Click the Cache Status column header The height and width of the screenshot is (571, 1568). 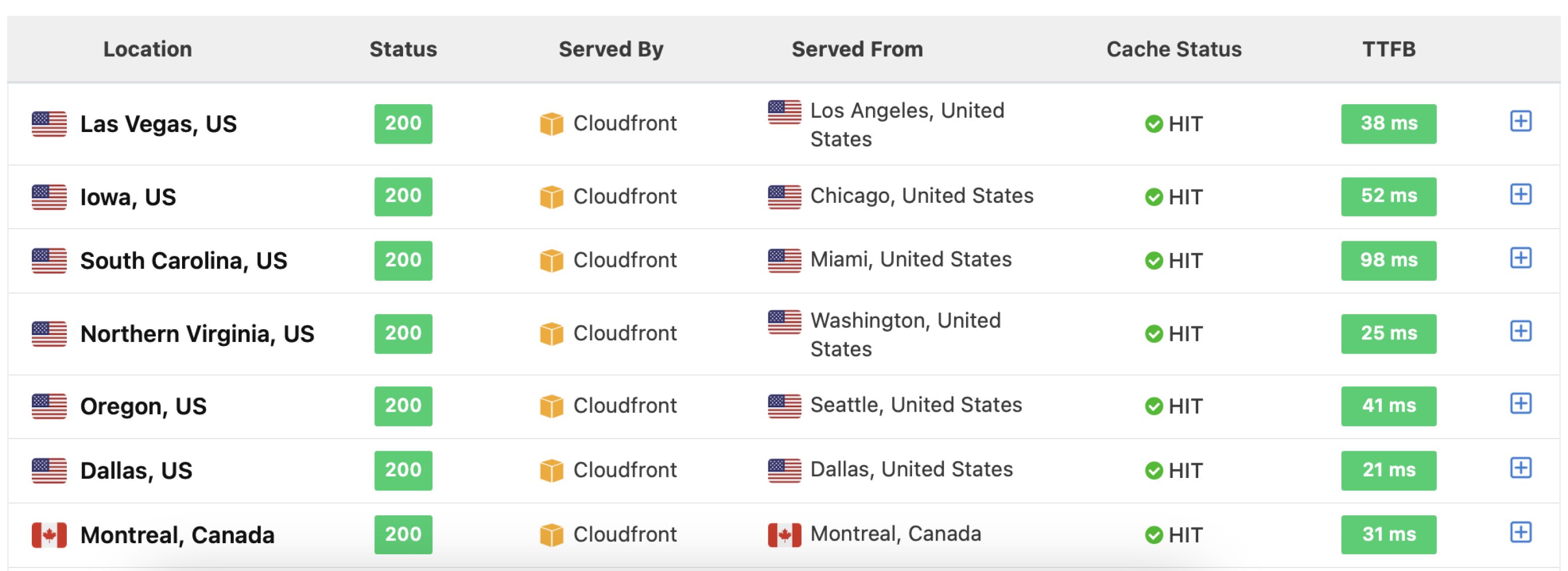1173,49
